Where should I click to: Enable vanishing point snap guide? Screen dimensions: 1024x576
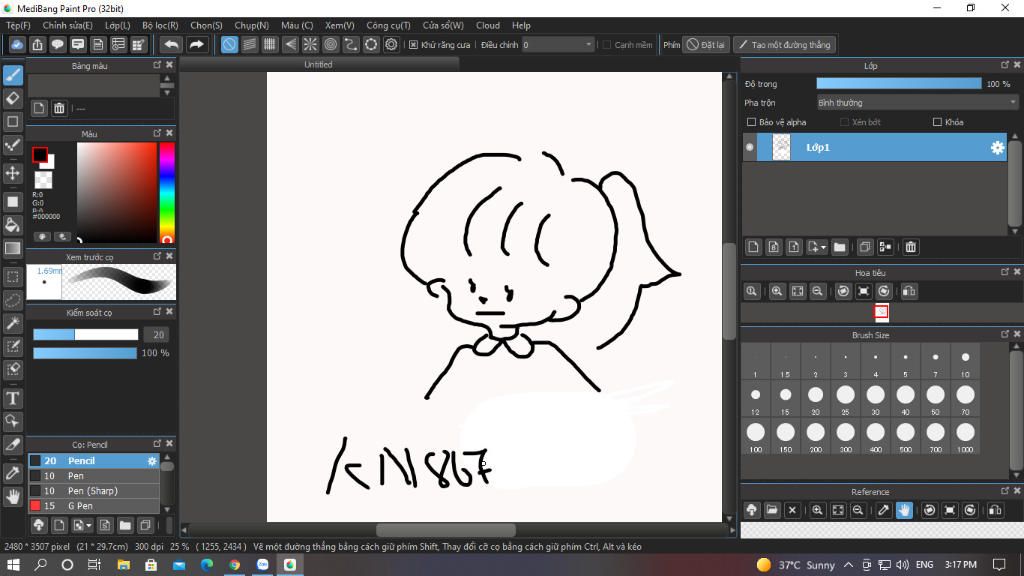290,44
